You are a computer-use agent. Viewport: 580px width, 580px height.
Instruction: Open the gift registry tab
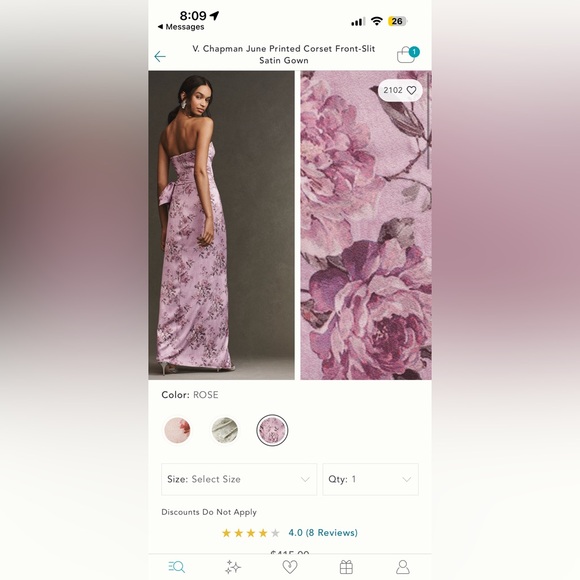(x=346, y=567)
